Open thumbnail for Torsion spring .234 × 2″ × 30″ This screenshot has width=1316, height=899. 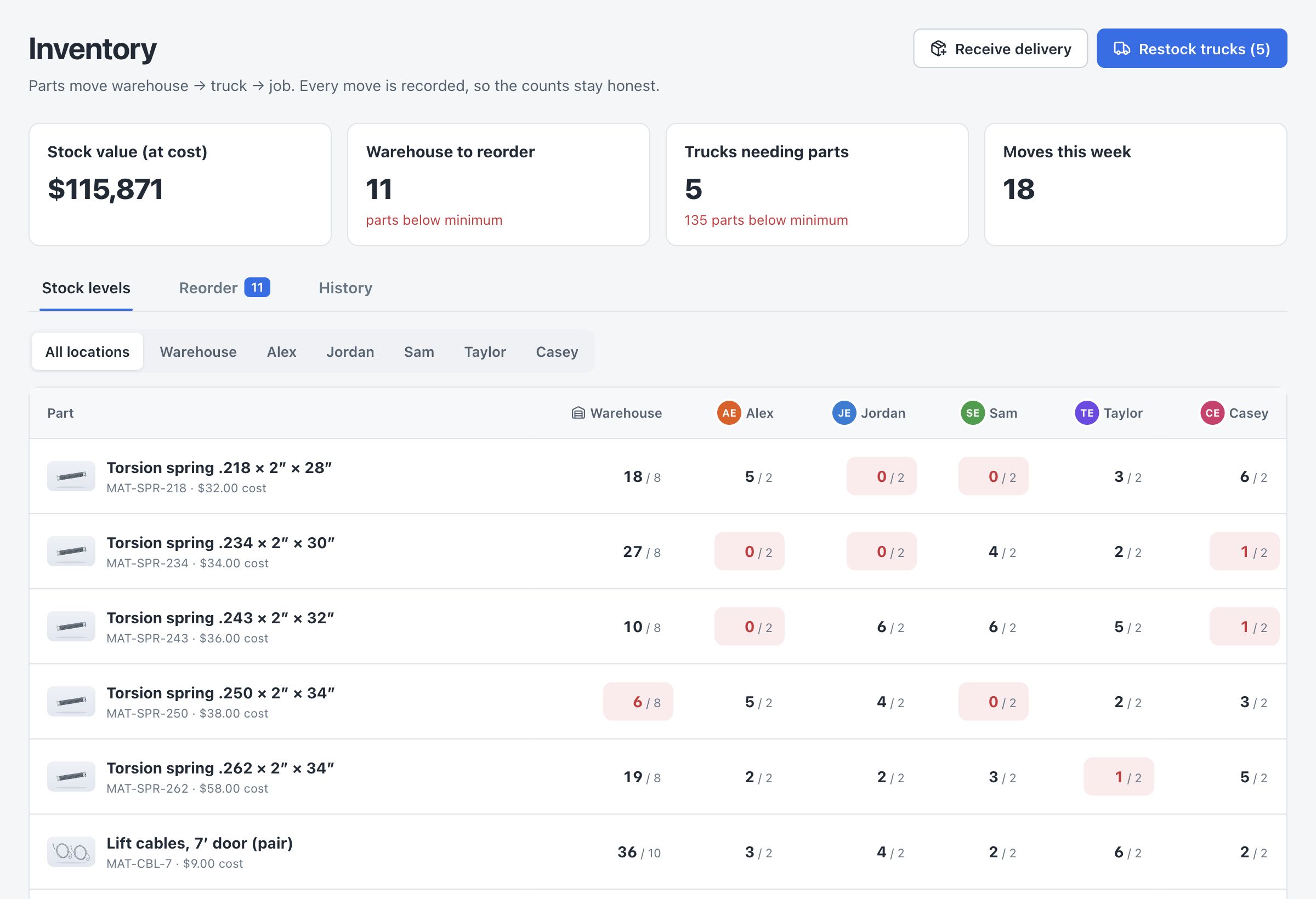pyautogui.click(x=71, y=551)
